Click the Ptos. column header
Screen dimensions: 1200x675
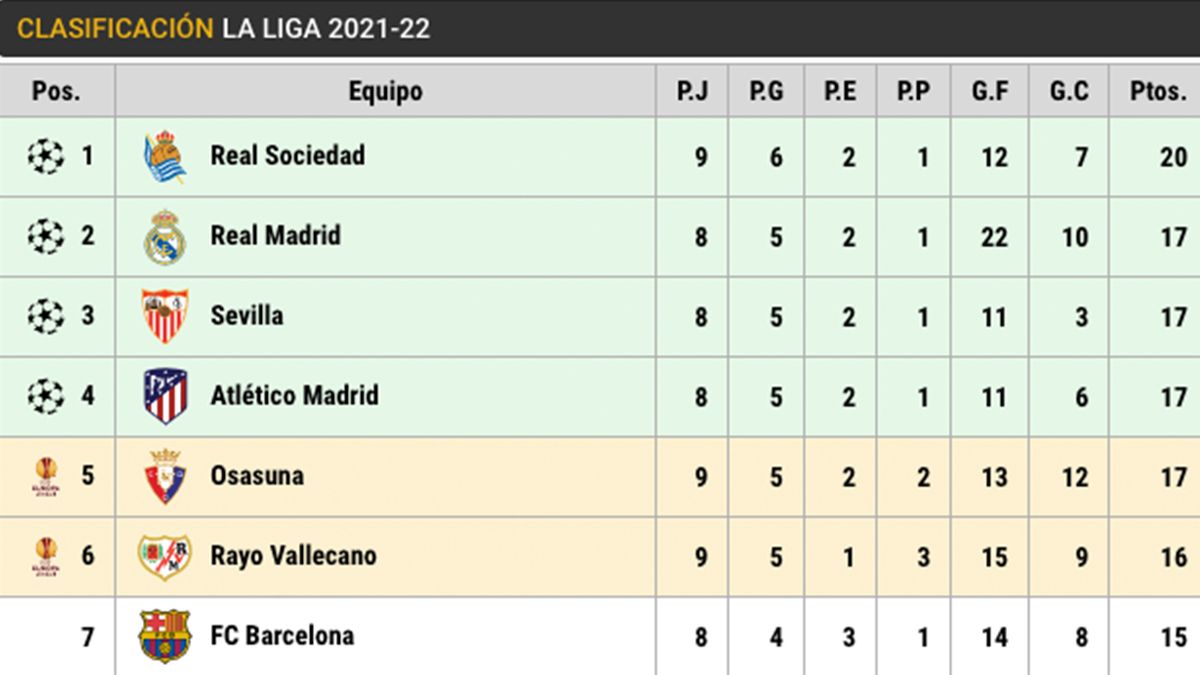coord(1157,92)
